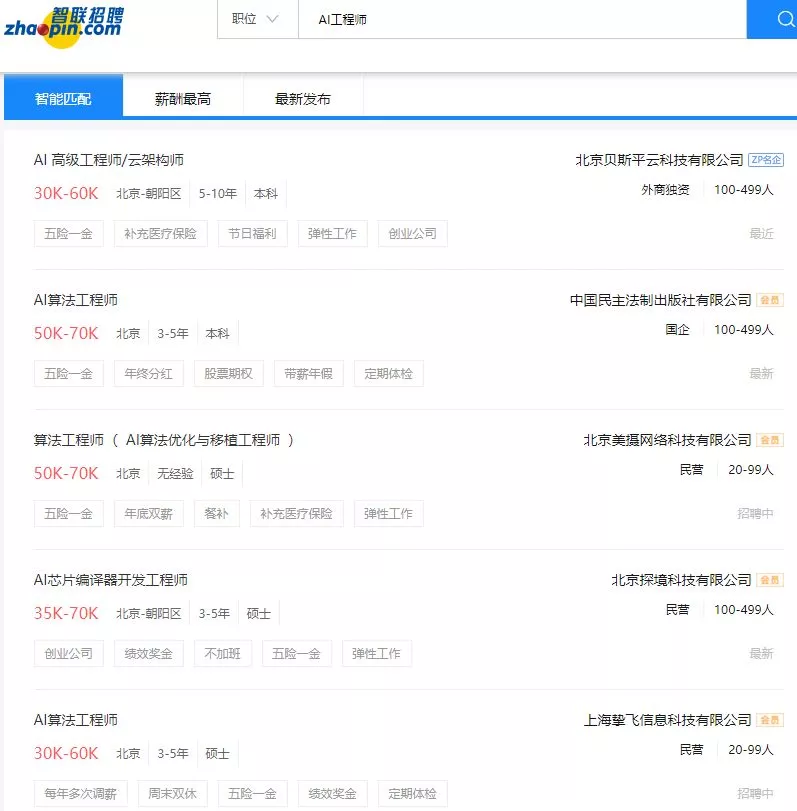Click the 股票期权 benefit tag
The height and width of the screenshot is (811, 797).
[229, 374]
